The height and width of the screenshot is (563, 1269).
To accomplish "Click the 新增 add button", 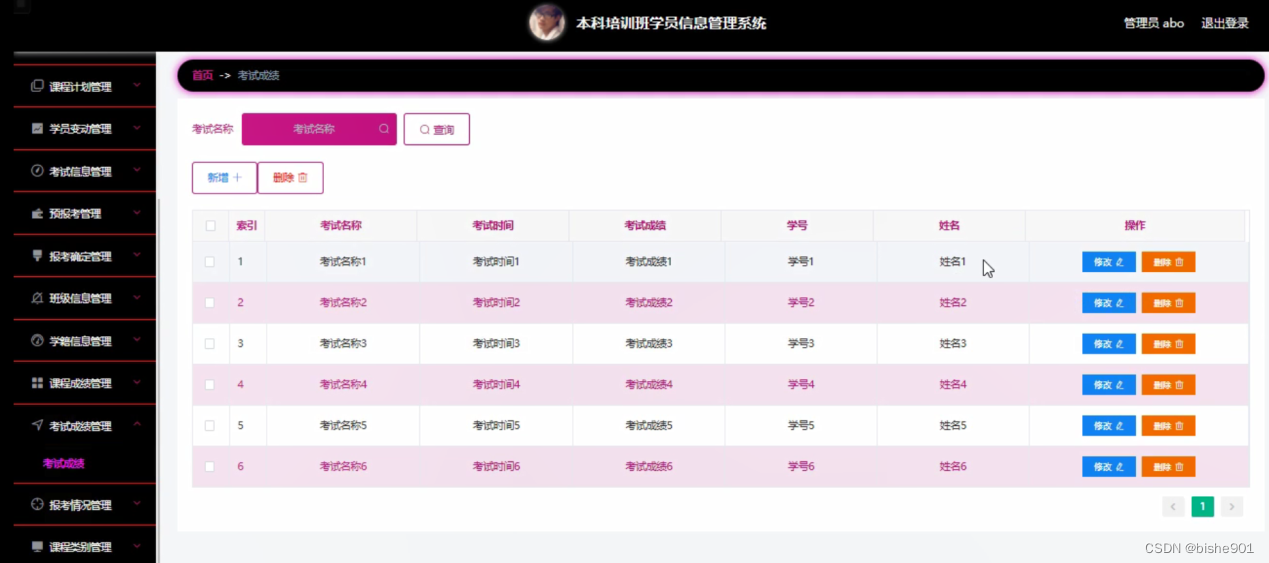I will coord(224,178).
